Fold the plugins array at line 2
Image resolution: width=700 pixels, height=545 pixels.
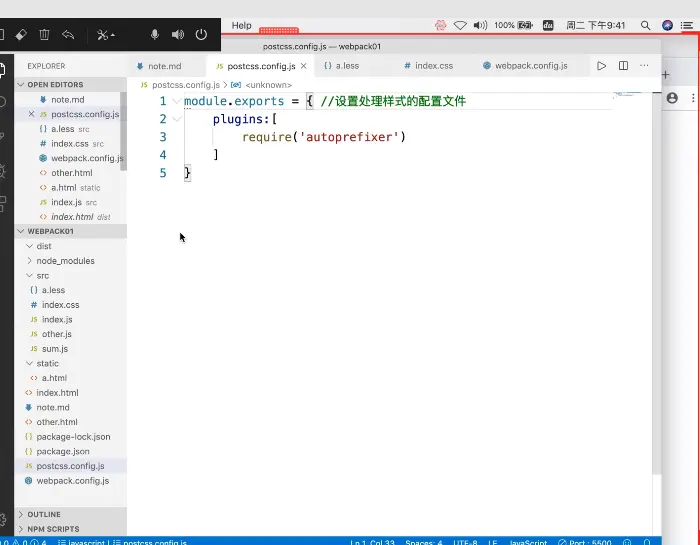177,119
